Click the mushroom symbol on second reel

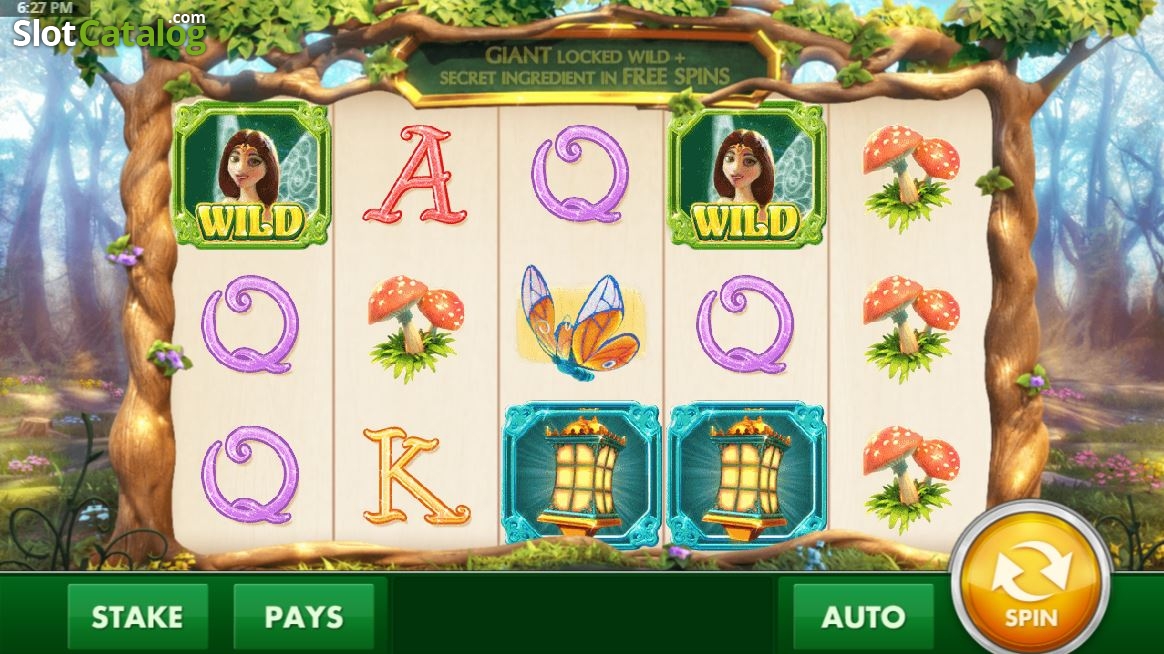416,327
